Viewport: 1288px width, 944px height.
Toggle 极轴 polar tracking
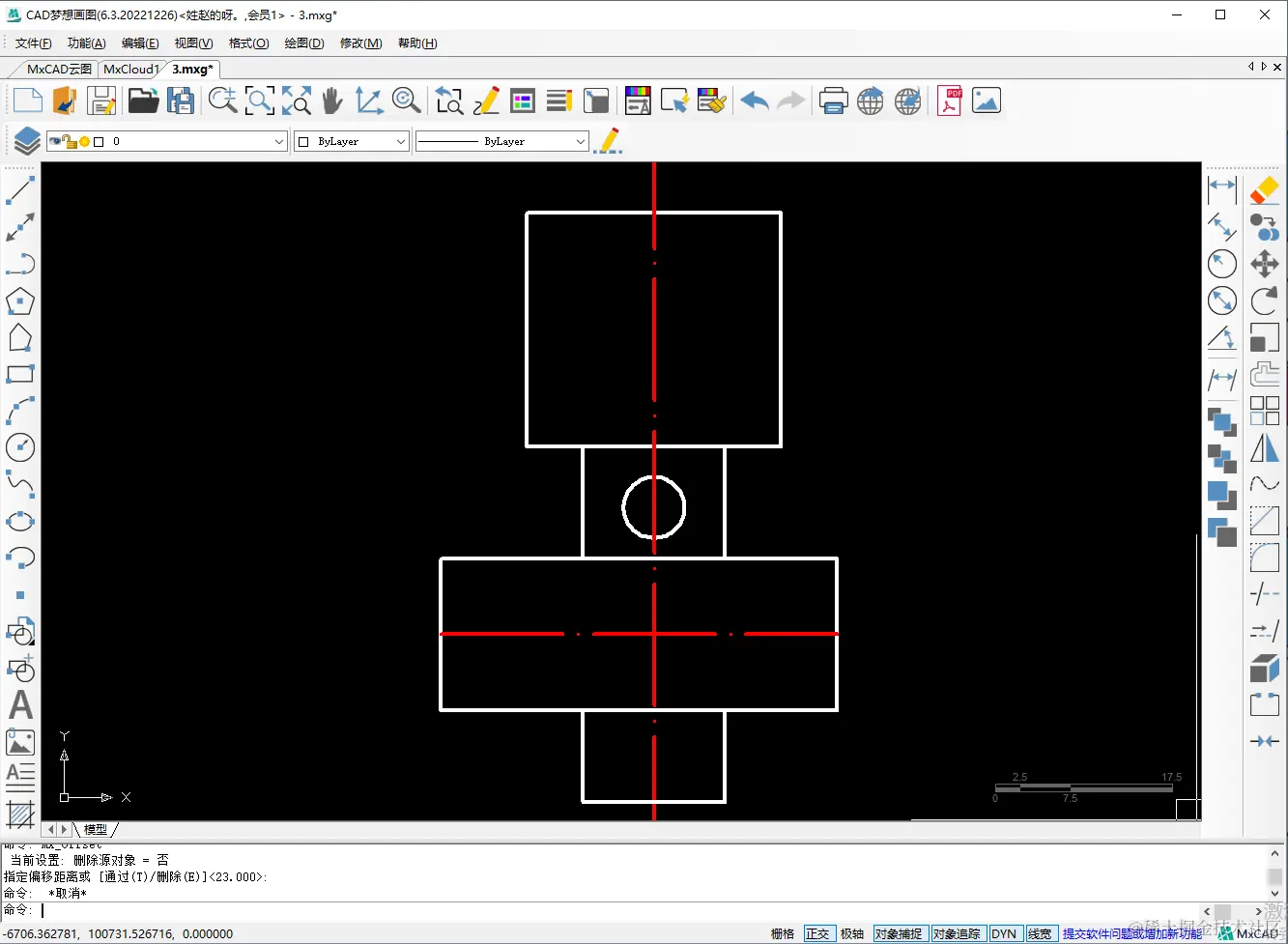[x=852, y=933]
